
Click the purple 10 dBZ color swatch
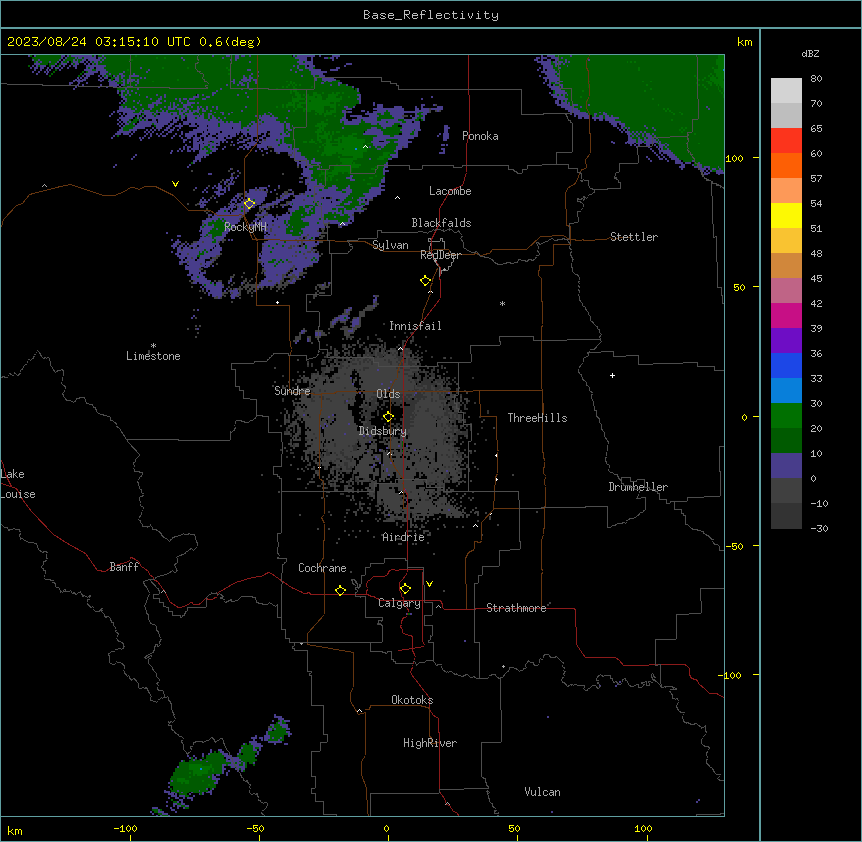(786, 466)
